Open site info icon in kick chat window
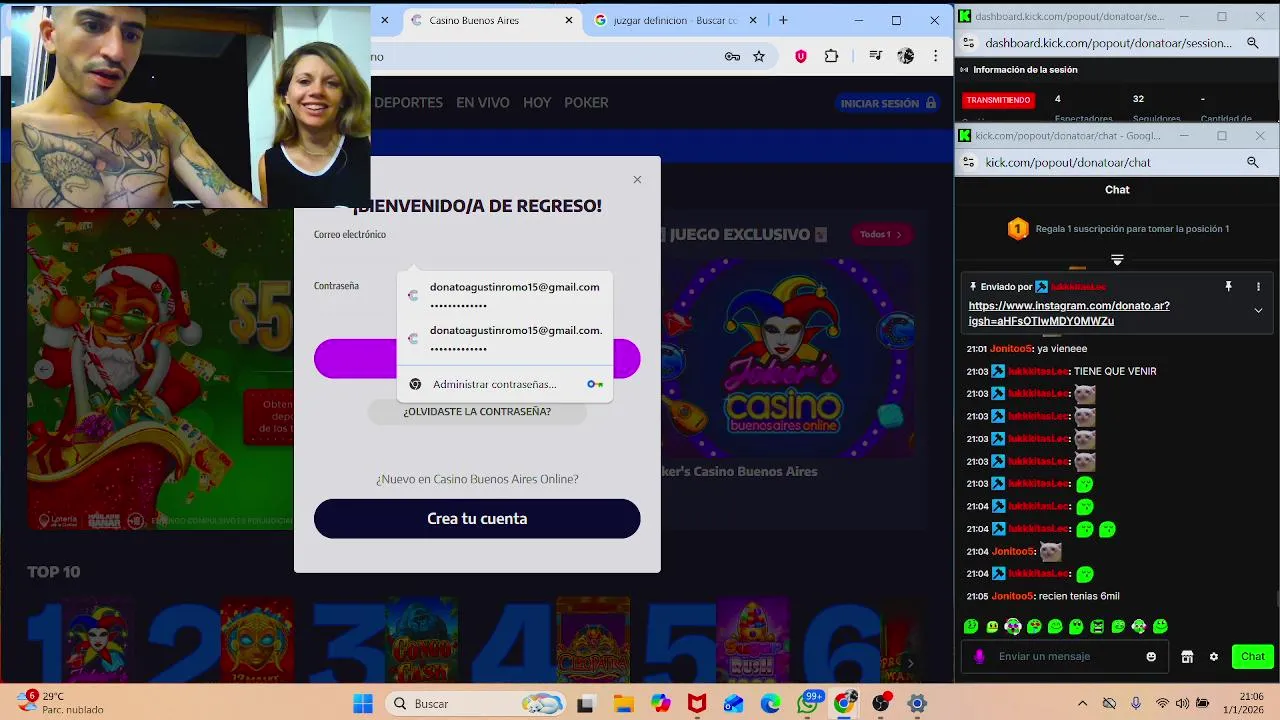The width and height of the screenshot is (1280, 720). 967,162
